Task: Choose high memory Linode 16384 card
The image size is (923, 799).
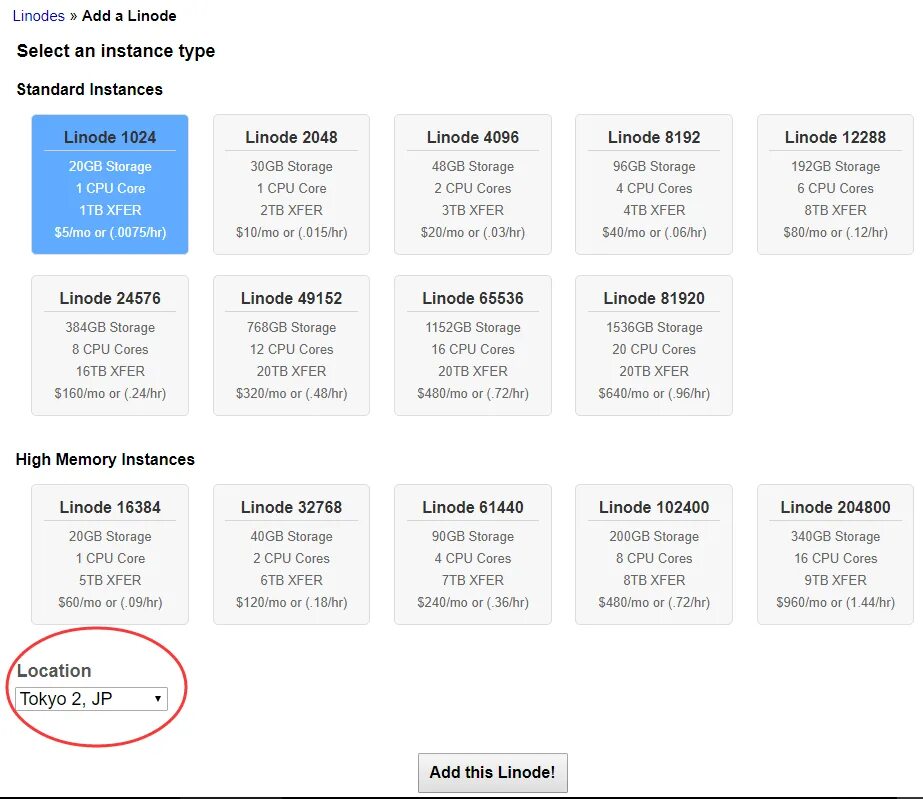Action: point(110,554)
